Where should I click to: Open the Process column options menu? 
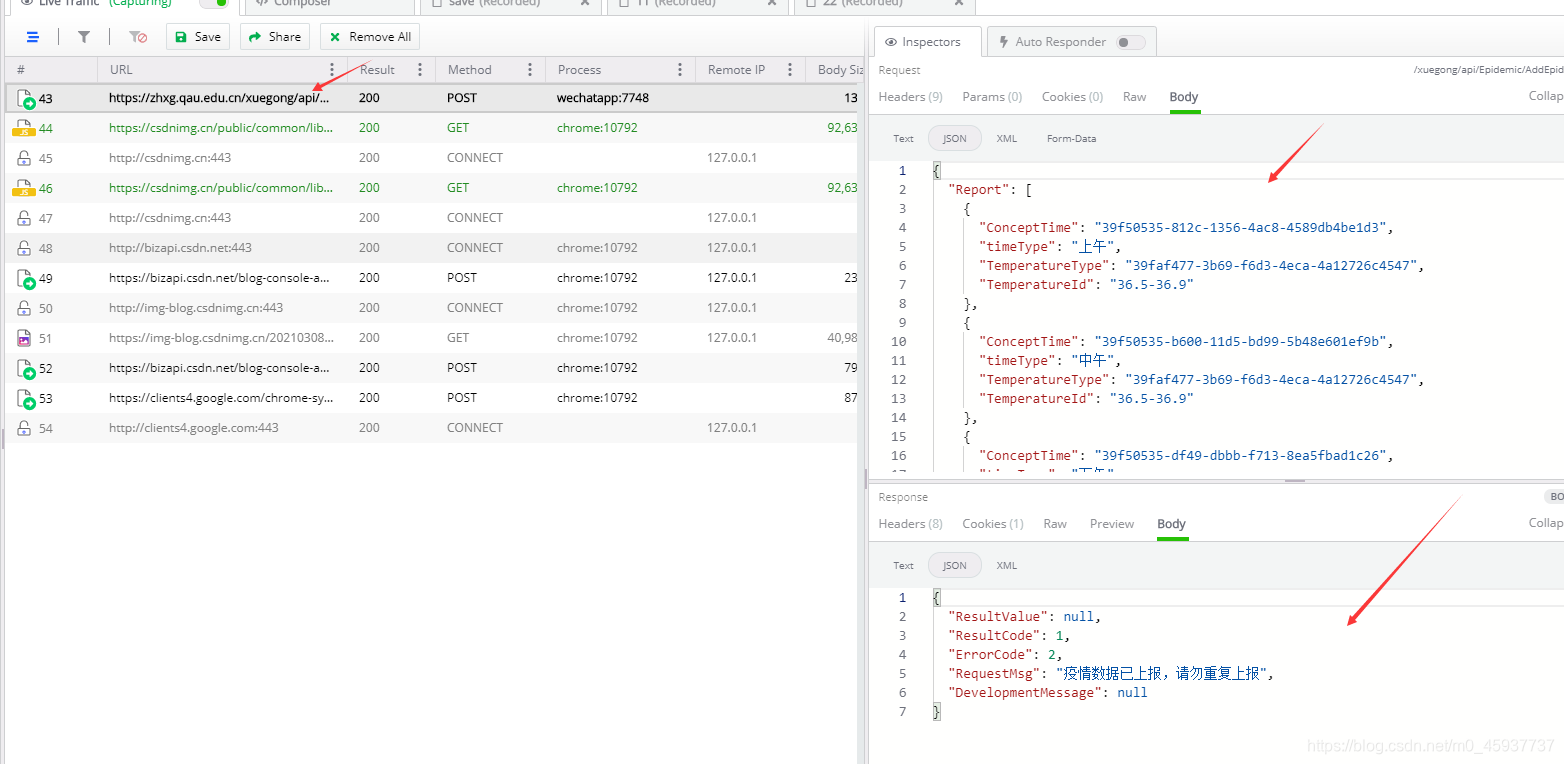point(680,70)
